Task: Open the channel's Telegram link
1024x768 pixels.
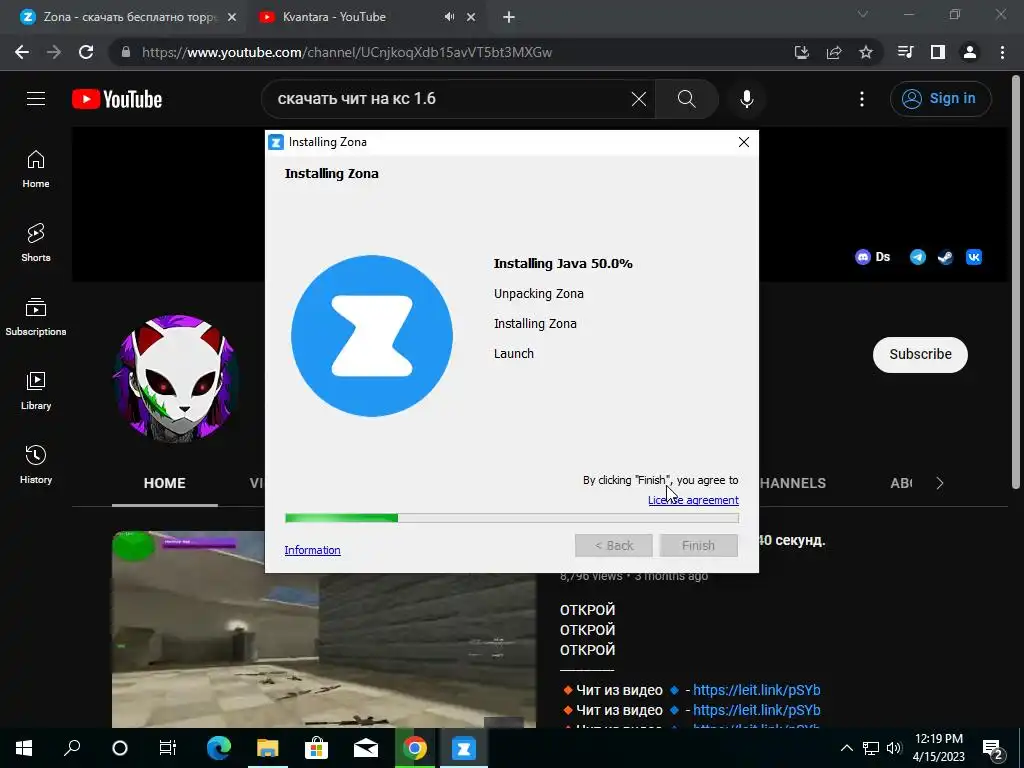Action: (x=918, y=257)
